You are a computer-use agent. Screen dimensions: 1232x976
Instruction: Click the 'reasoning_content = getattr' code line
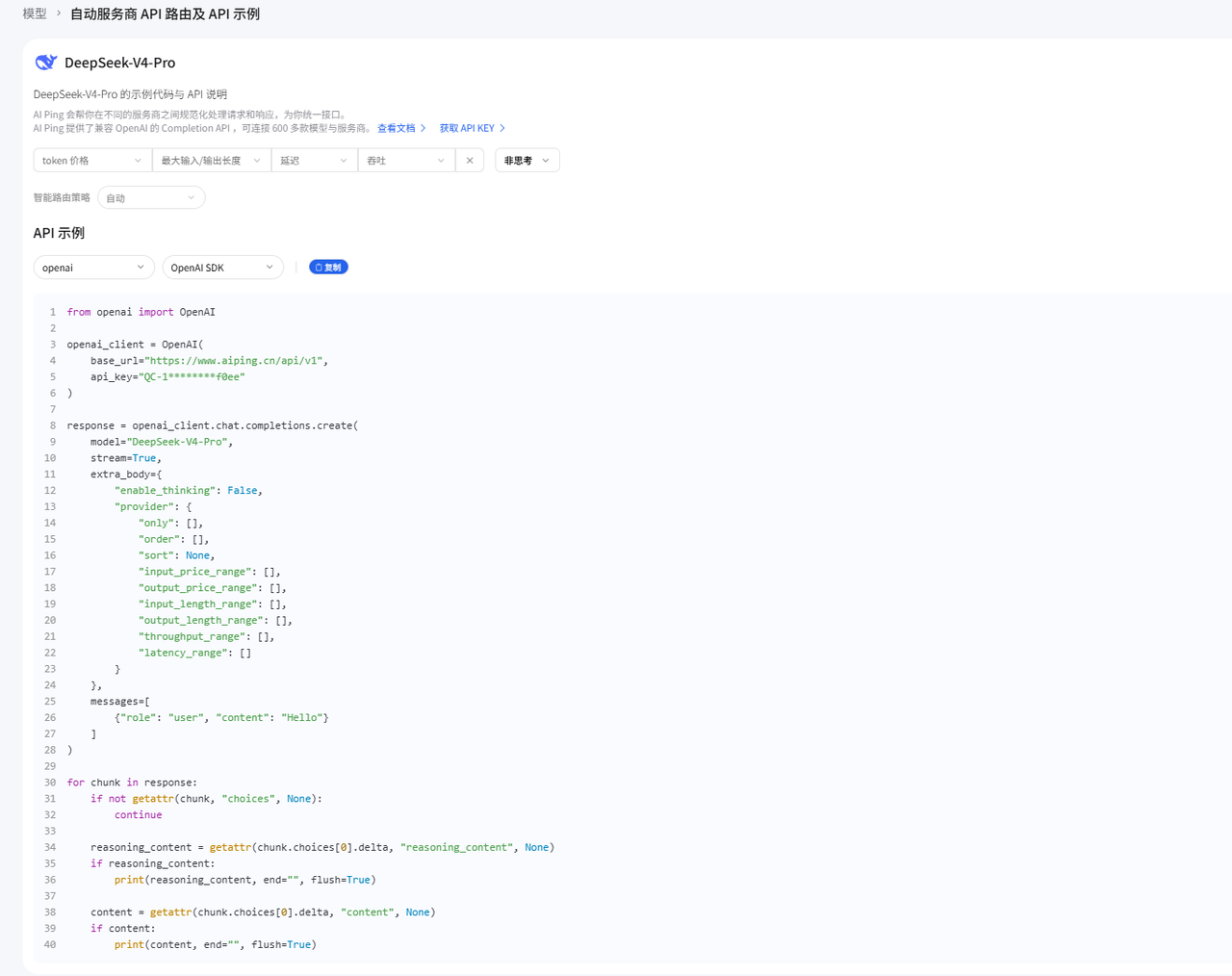pyautogui.click(x=322, y=848)
